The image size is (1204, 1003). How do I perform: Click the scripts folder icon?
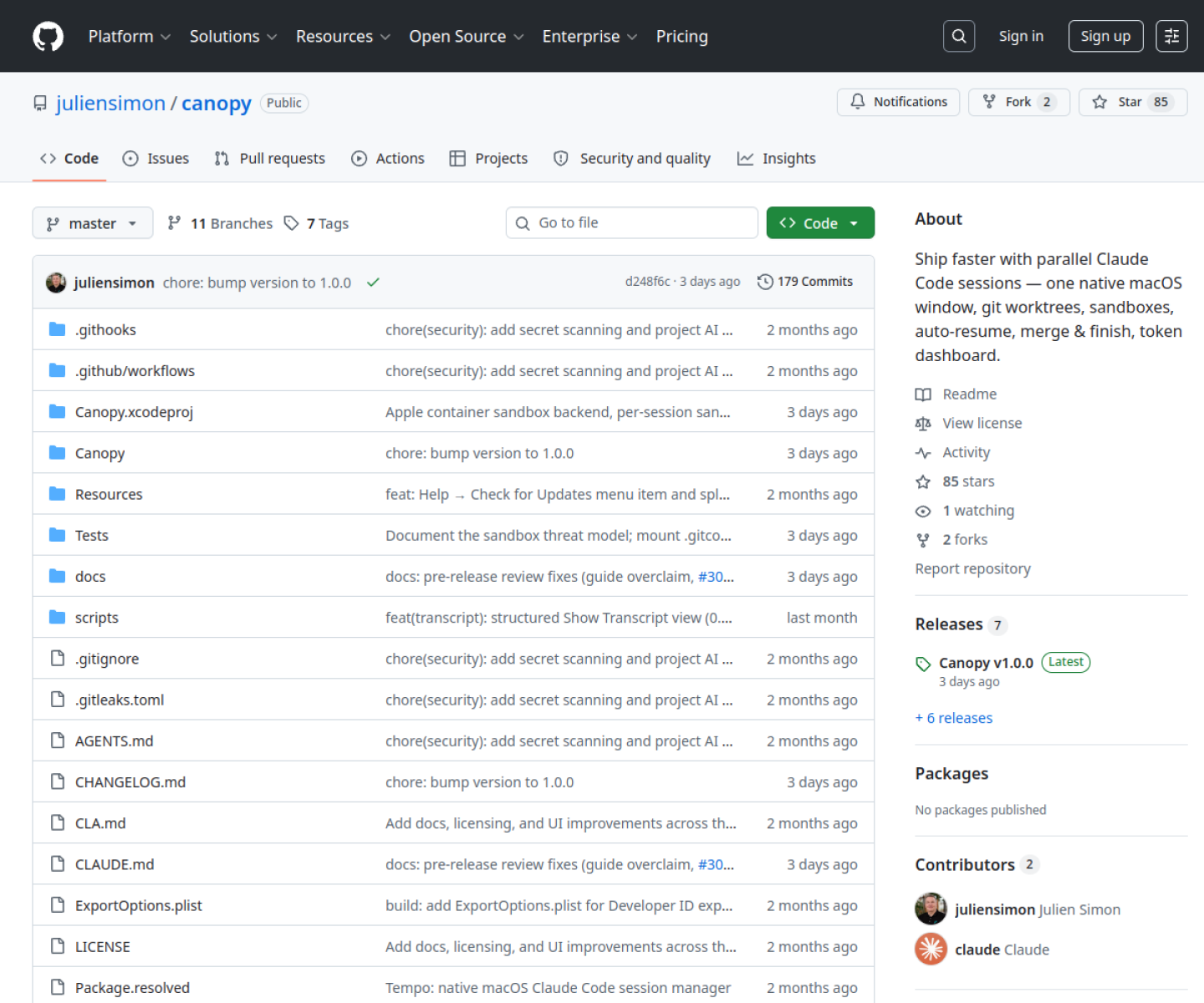[x=57, y=617]
